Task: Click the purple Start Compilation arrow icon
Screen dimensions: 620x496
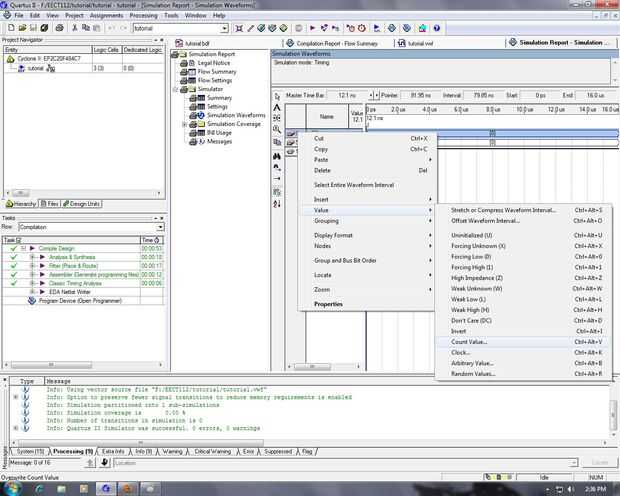Action: coord(312,28)
